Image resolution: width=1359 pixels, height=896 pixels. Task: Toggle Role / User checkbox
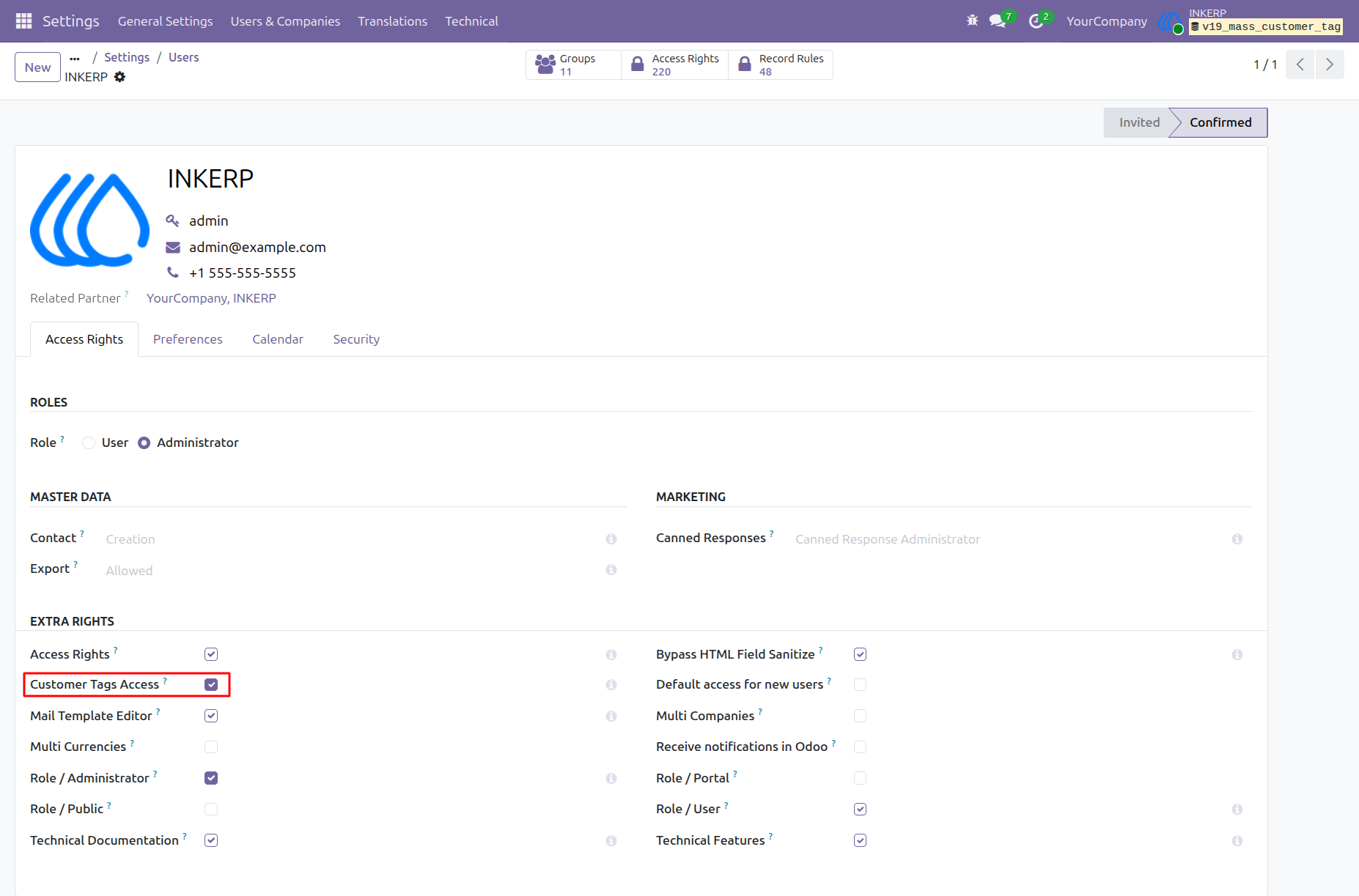point(861,809)
